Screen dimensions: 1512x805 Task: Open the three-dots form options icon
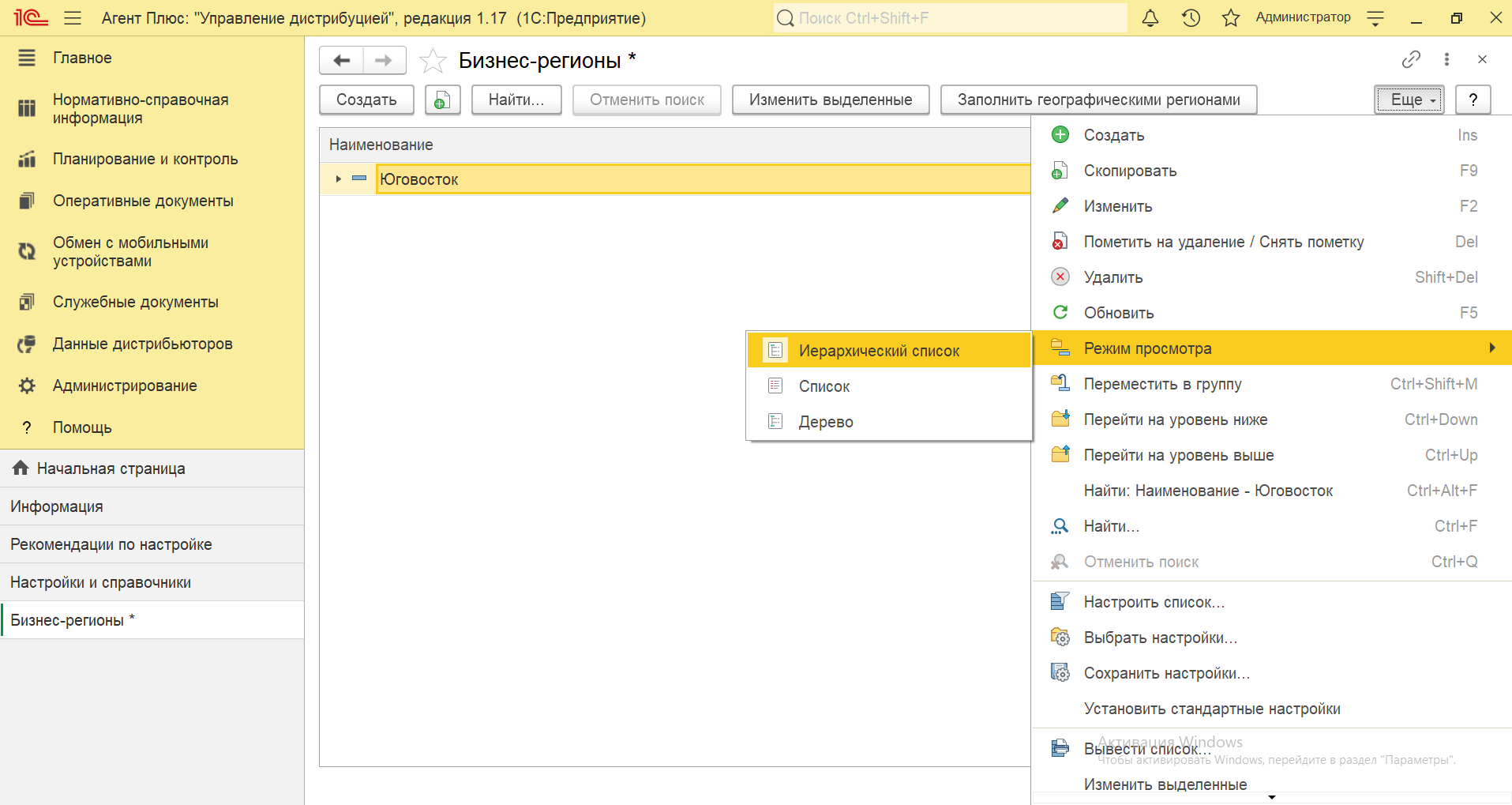coord(1446,59)
